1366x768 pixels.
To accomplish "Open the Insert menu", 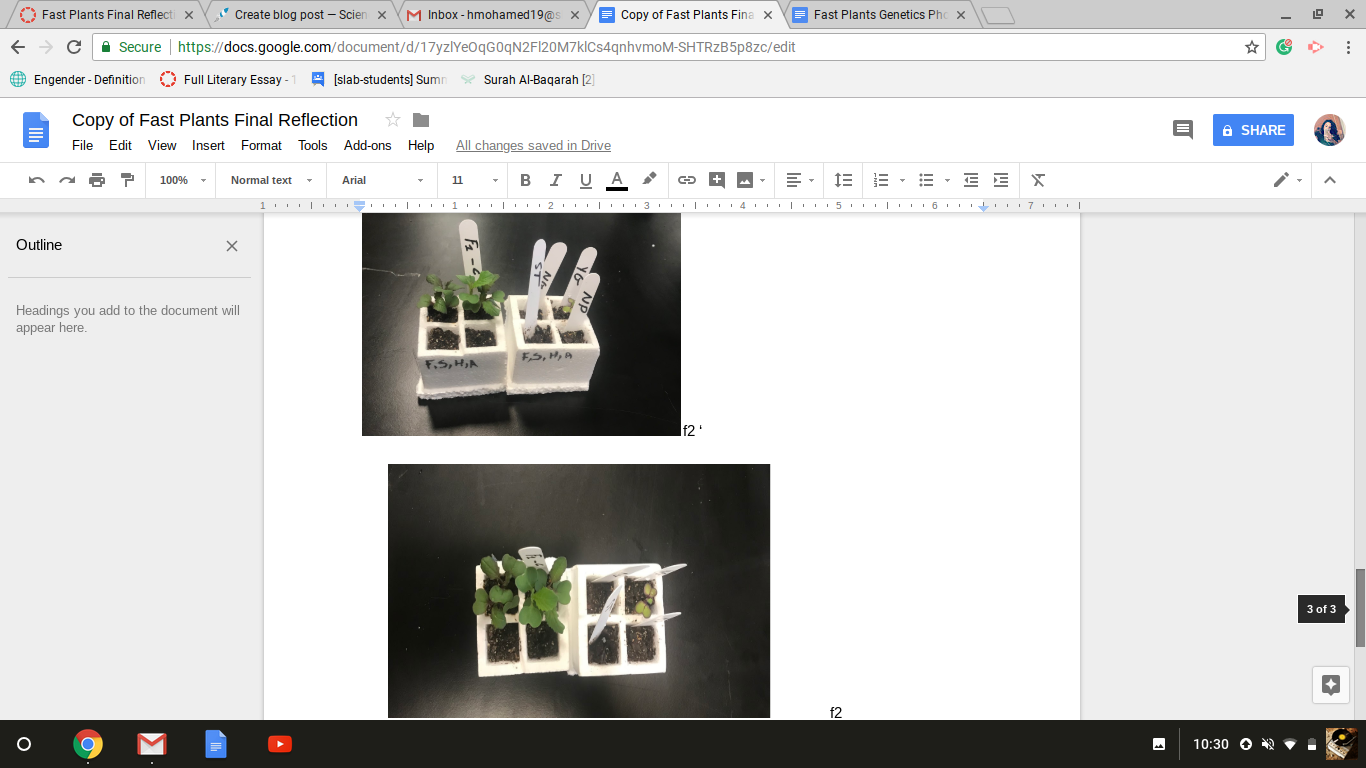I will 208,145.
